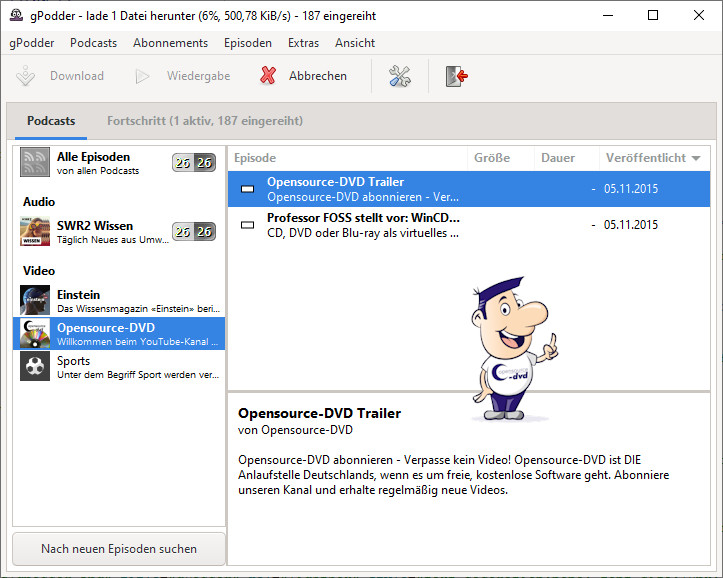
Task: Select the Einstein video podcast
Action: pyautogui.click(x=119, y=300)
